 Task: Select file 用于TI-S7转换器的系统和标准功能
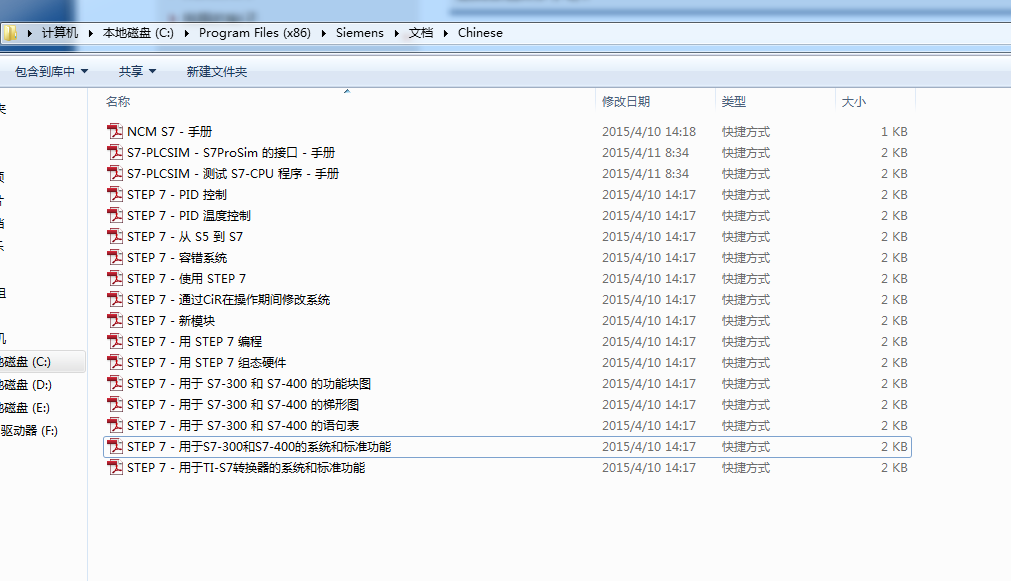click(x=246, y=468)
